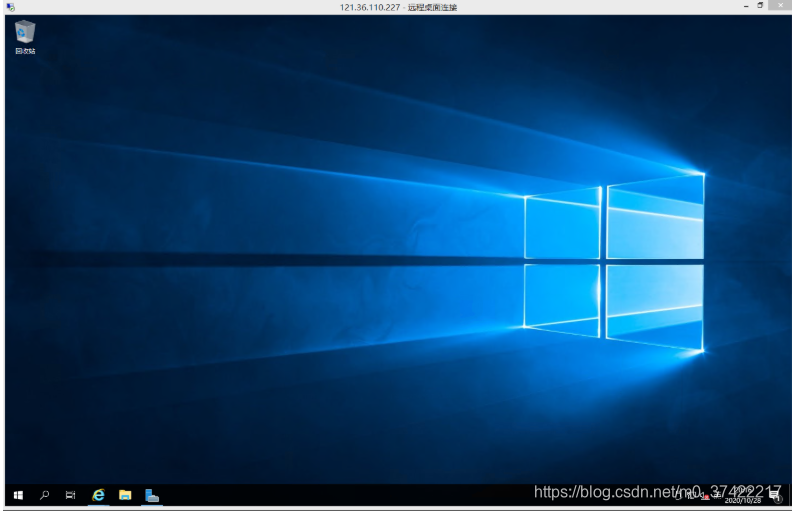Open the Action Center notification icon
The image size is (792, 511).
point(775,495)
